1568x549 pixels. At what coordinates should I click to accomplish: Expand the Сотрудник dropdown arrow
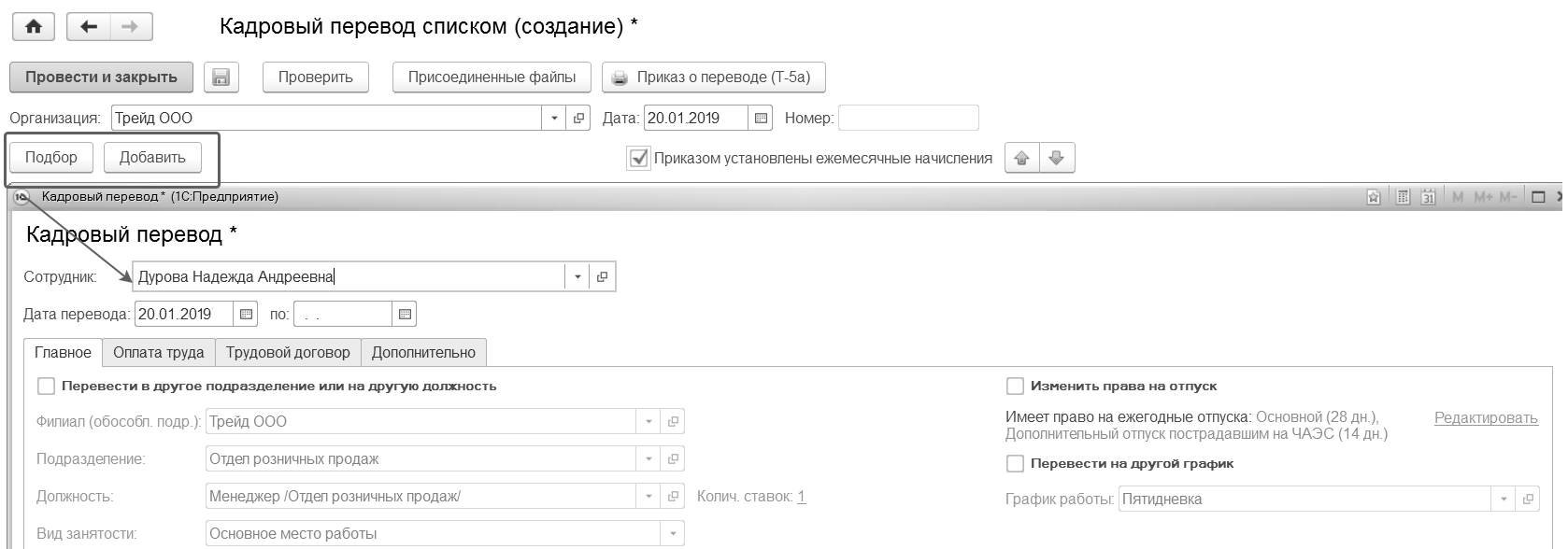[x=577, y=277]
